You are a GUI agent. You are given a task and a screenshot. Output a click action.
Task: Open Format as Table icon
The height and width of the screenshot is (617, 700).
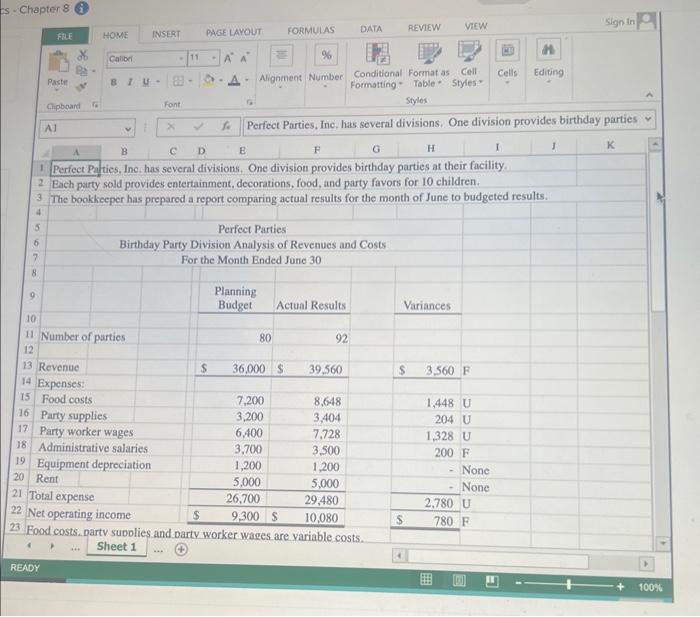[x=429, y=53]
